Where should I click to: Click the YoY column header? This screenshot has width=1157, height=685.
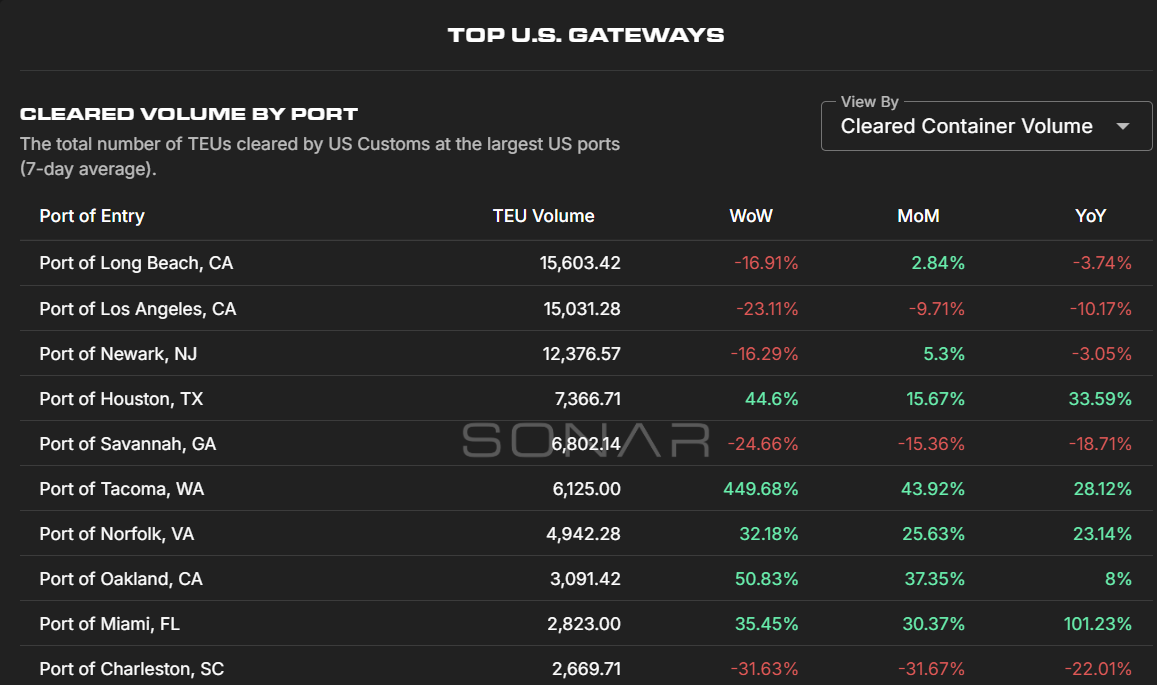pyautogui.click(x=1092, y=216)
